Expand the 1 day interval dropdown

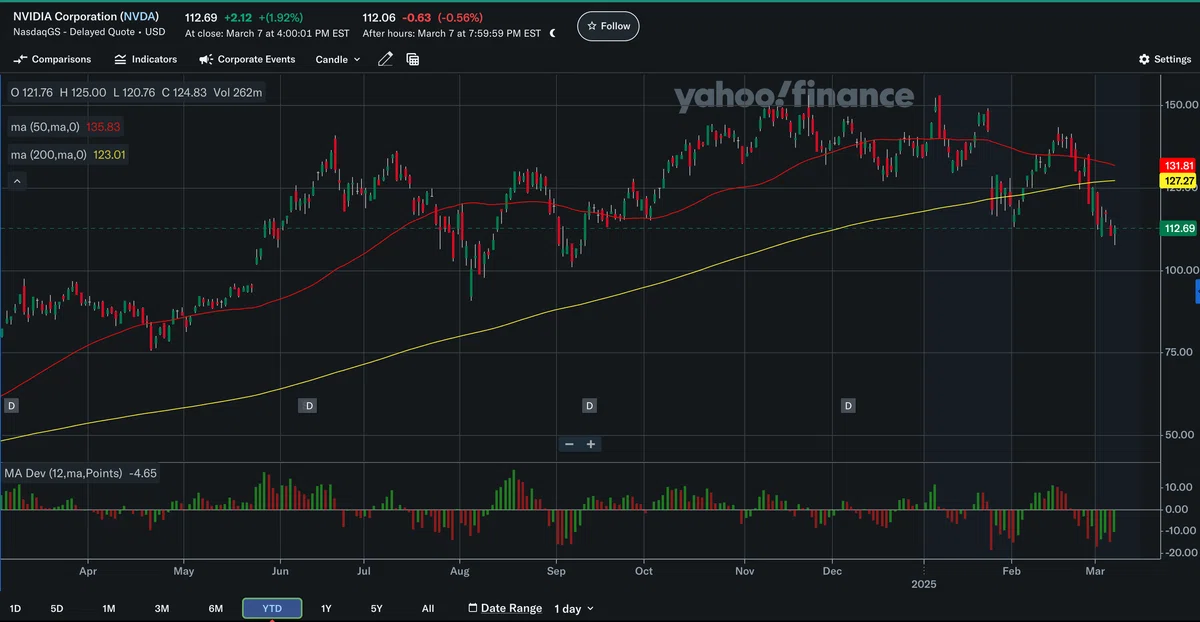tap(574, 608)
